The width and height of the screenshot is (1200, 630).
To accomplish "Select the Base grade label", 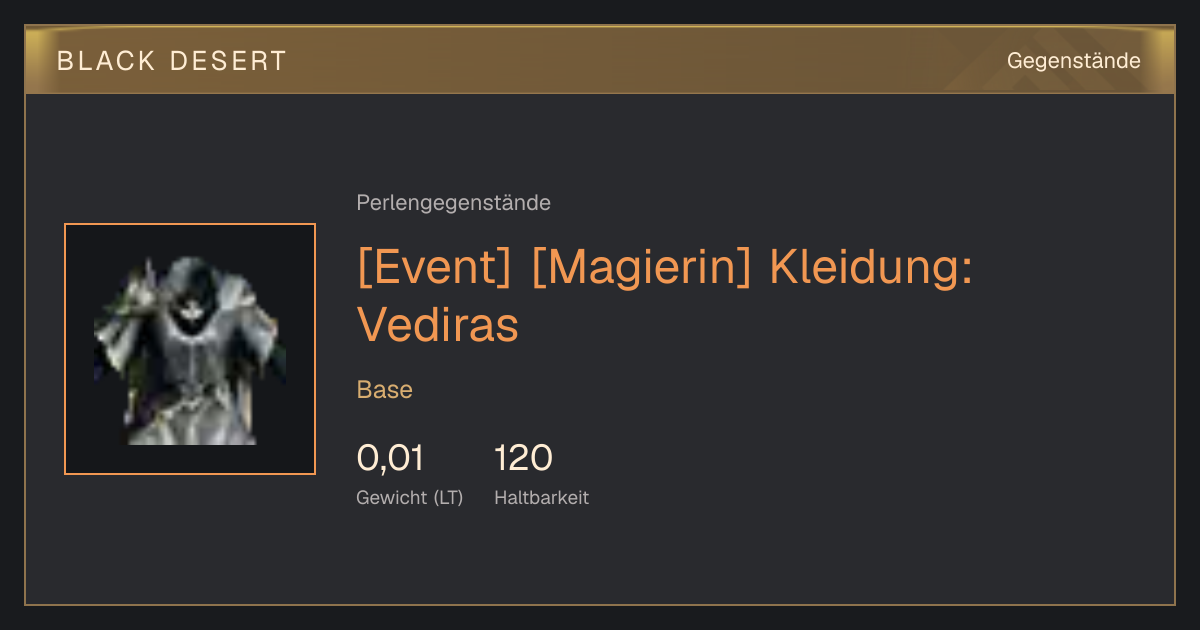I will point(384,390).
